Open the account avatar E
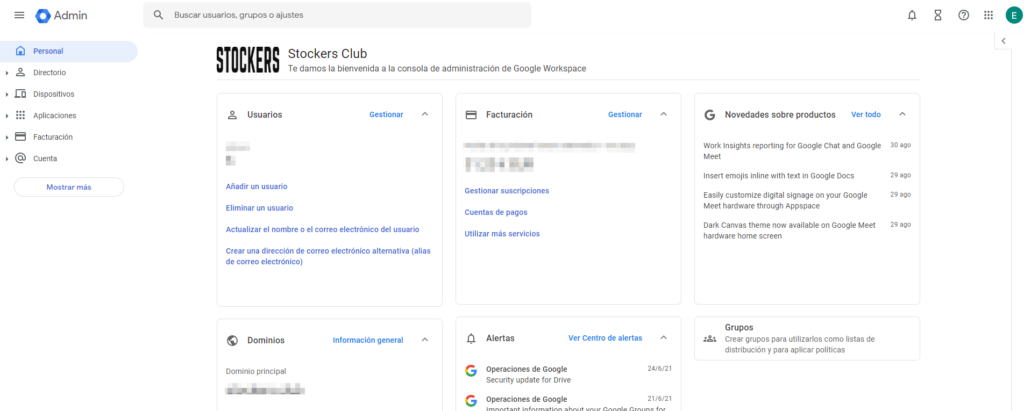 (x=1013, y=15)
